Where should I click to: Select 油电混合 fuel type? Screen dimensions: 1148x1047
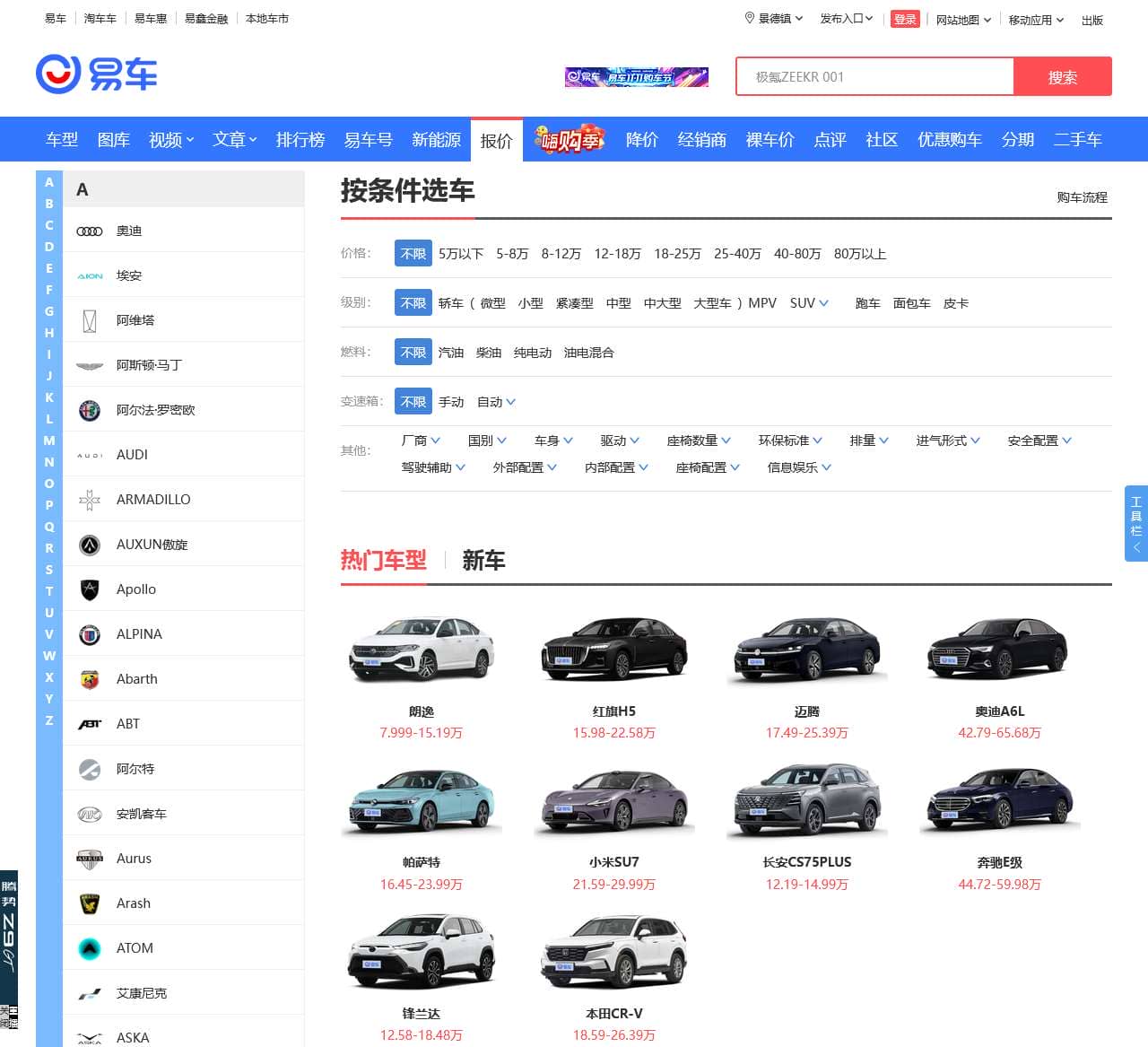[x=589, y=353]
